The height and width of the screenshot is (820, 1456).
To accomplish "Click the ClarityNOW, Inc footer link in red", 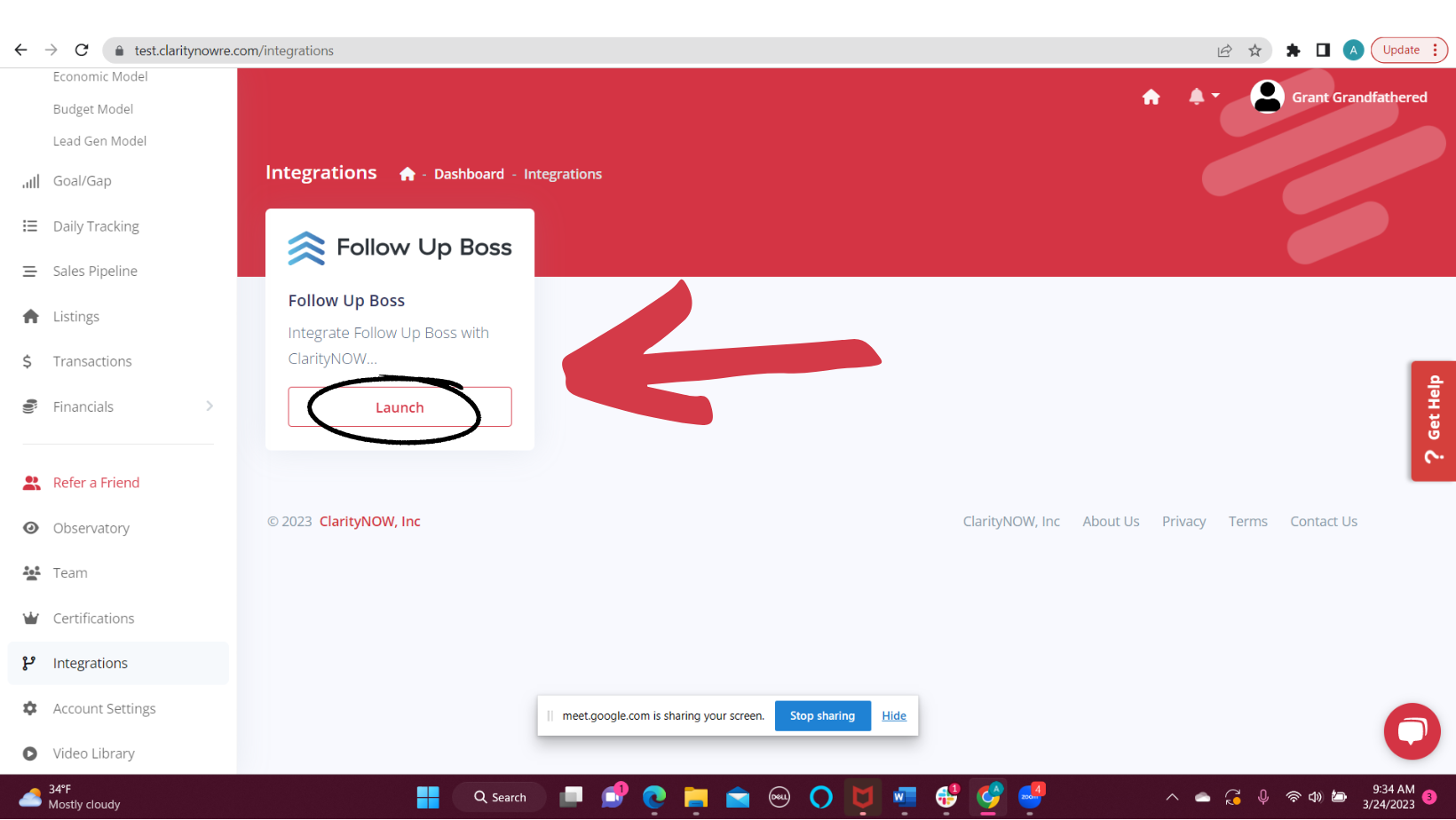I will click(370, 522).
